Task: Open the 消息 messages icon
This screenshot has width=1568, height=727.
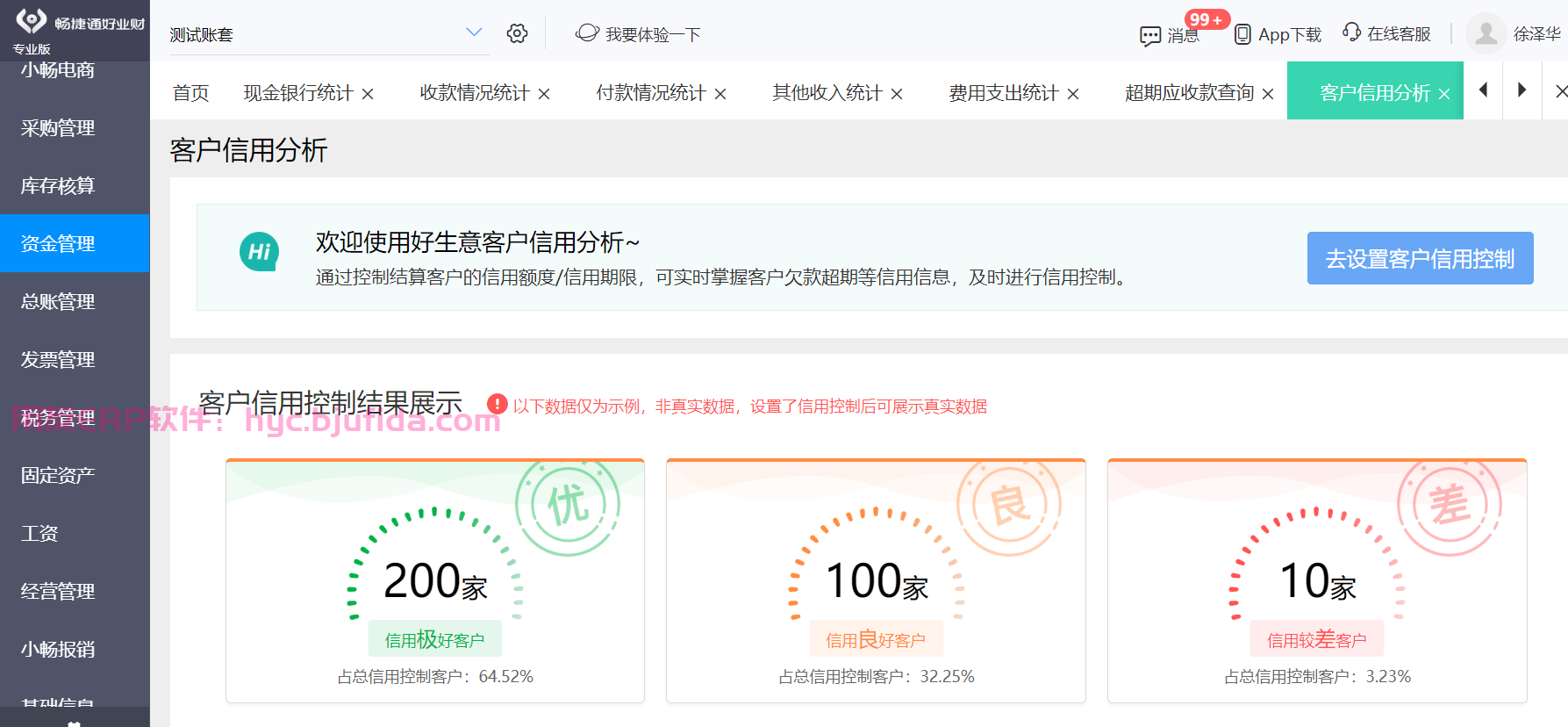Action: coord(1149,36)
